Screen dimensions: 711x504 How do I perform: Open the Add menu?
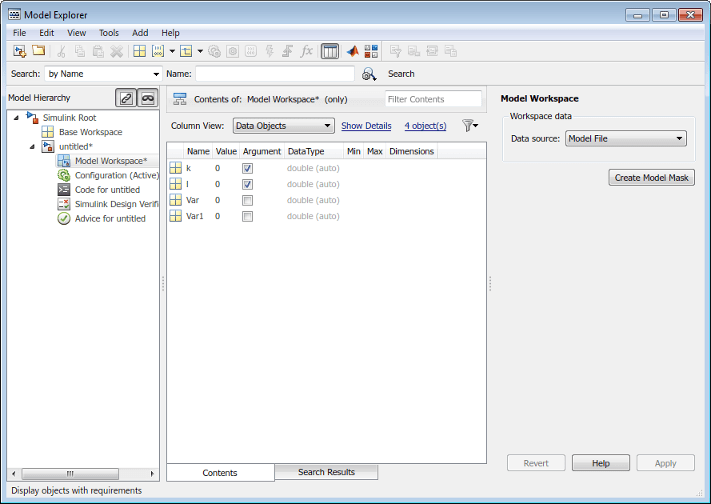140,33
